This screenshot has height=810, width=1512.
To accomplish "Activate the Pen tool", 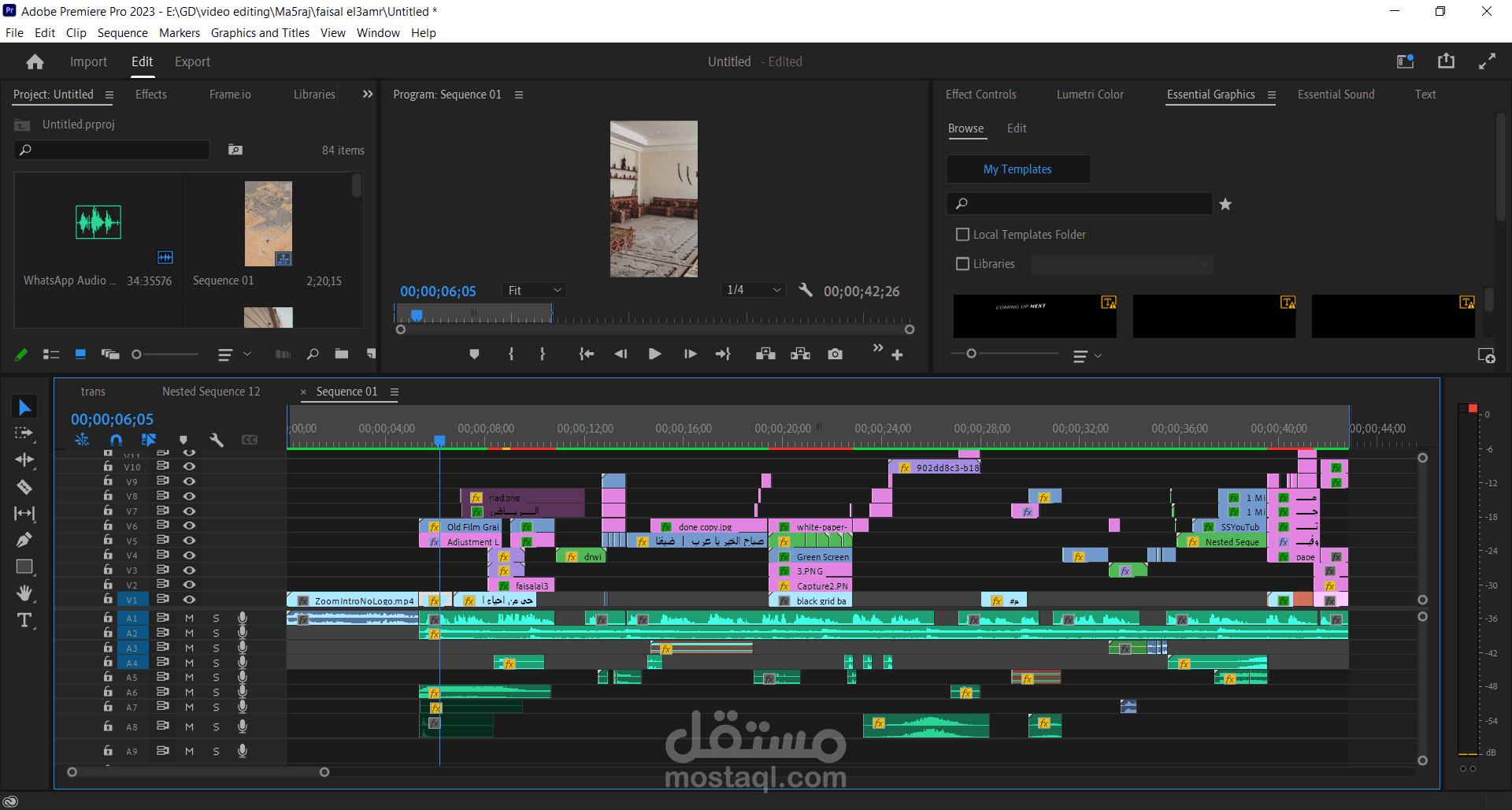I will (24, 540).
